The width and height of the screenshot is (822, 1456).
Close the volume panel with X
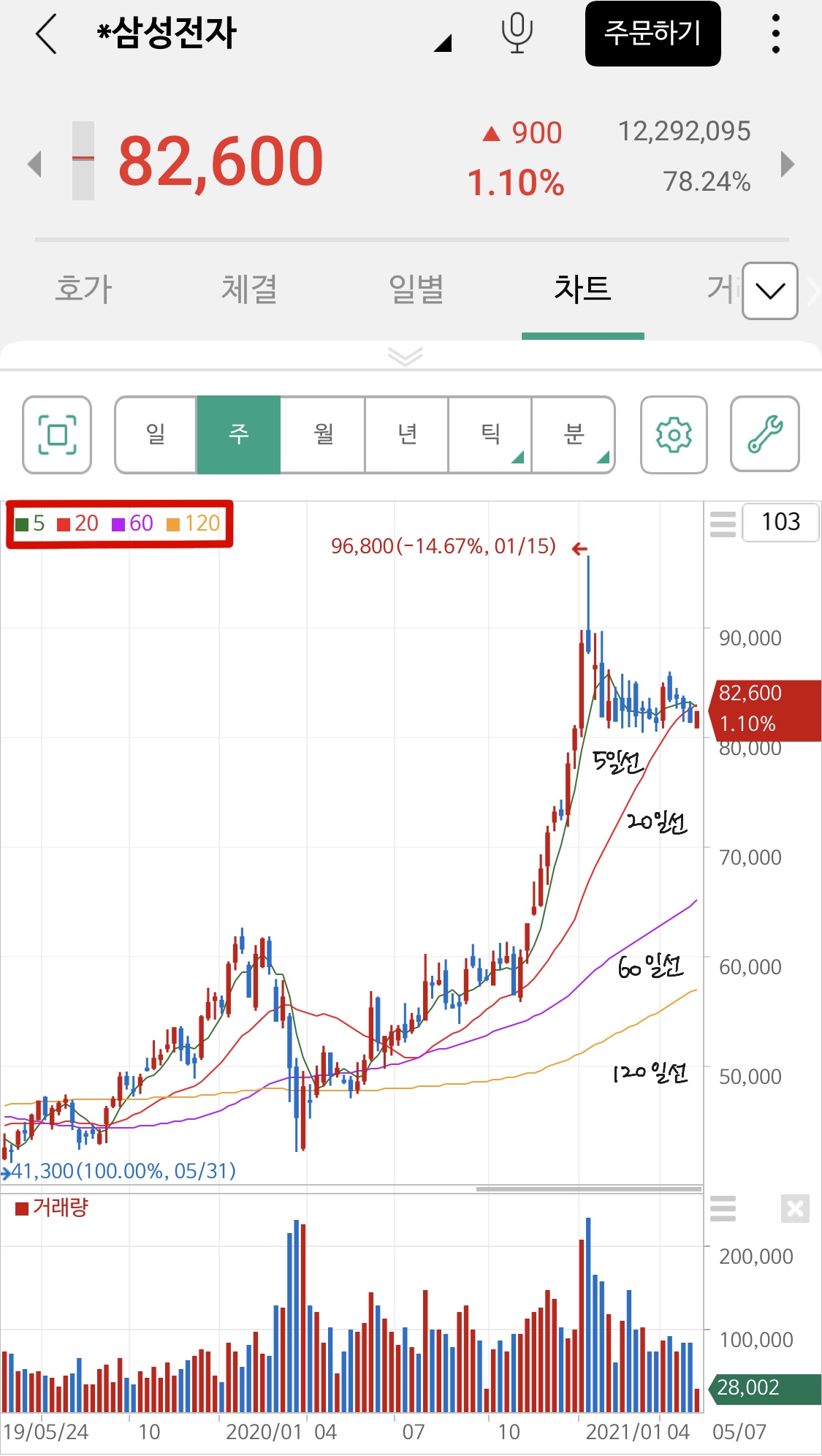[795, 1208]
